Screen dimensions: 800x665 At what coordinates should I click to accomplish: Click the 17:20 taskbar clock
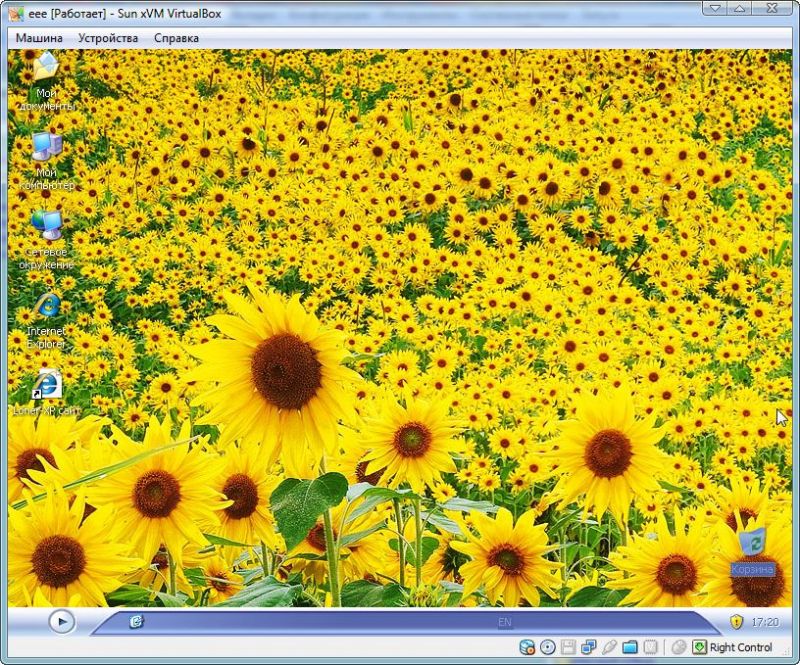pos(765,622)
